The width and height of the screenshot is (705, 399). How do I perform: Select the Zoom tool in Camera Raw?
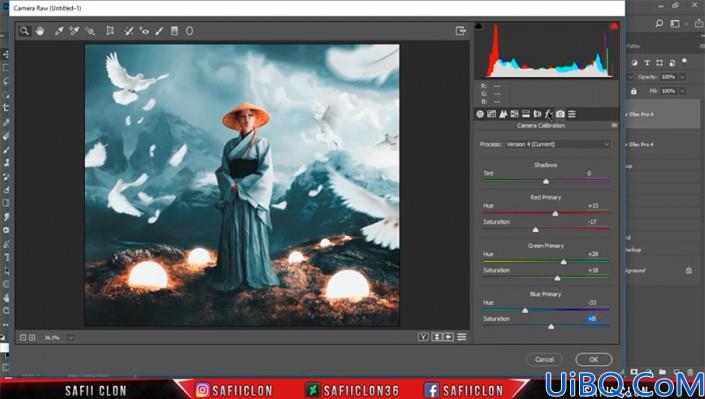(x=24, y=31)
